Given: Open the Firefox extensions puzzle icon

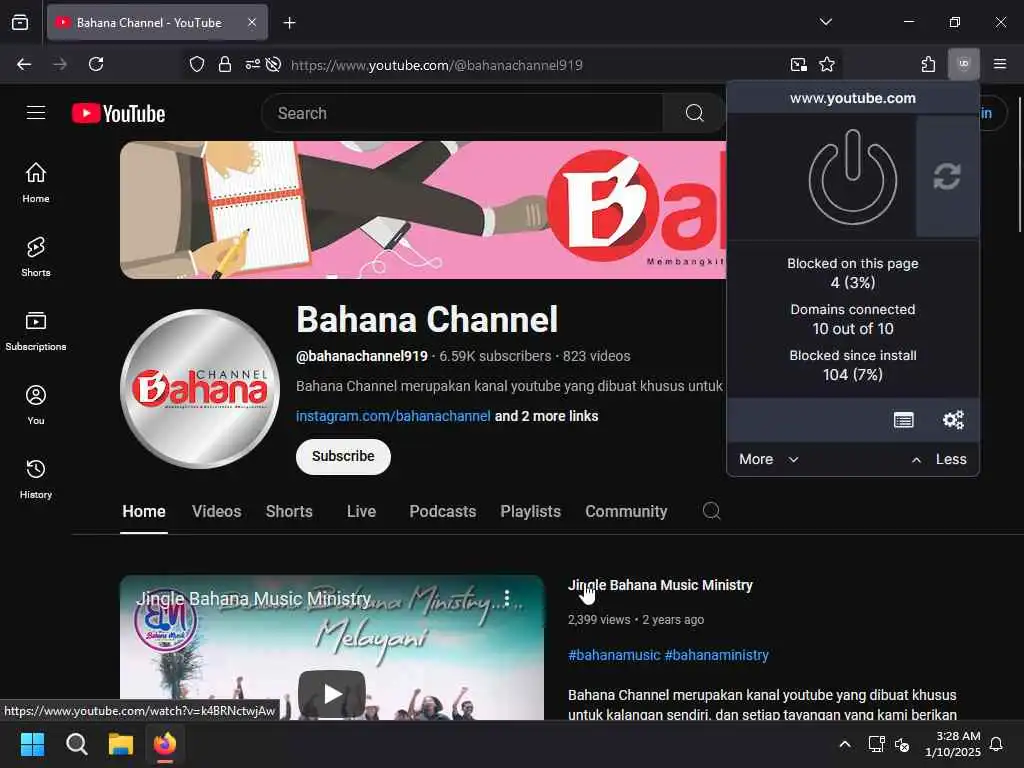Looking at the screenshot, I should [x=928, y=64].
